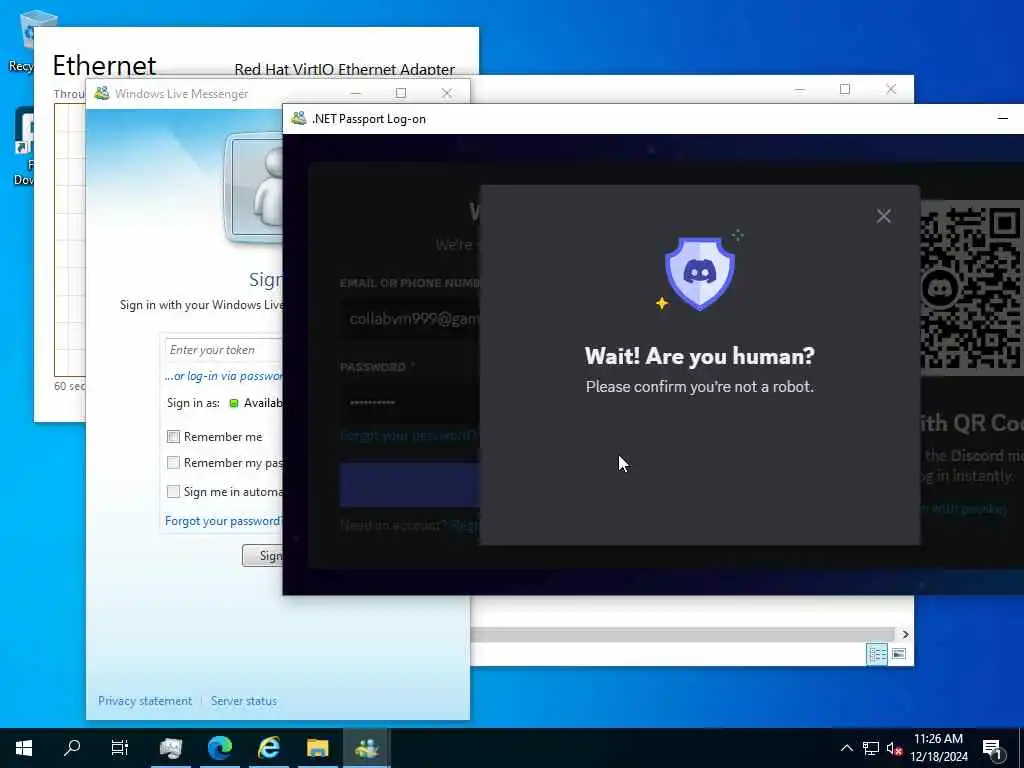This screenshot has width=1024, height=768.
Task: Switch to details view icon in back window
Action: pos(877,654)
